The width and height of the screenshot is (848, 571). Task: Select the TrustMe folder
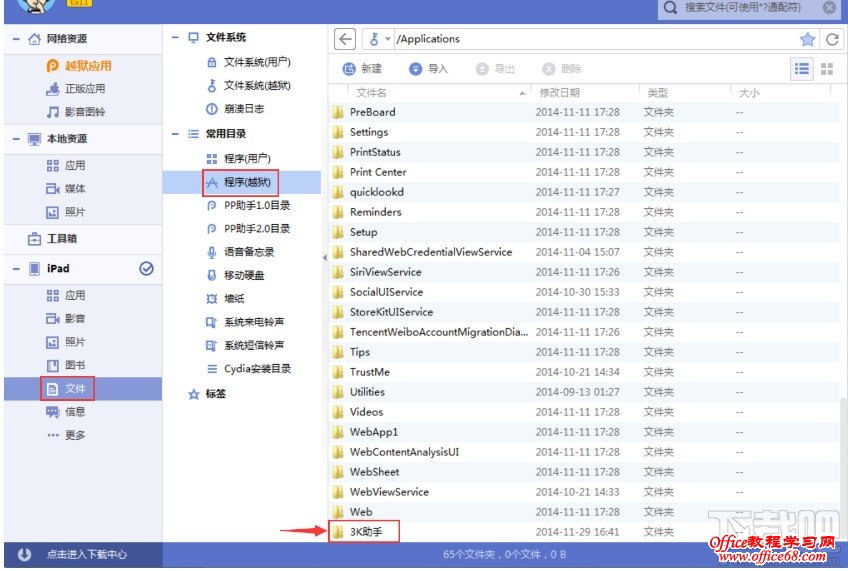[583, 372]
